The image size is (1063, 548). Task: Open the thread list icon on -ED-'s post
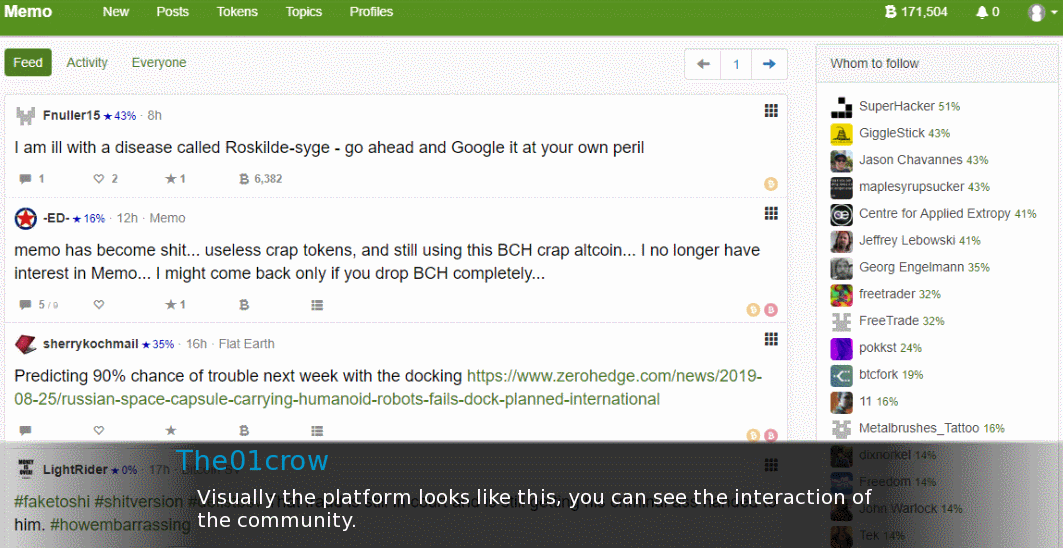click(x=317, y=305)
